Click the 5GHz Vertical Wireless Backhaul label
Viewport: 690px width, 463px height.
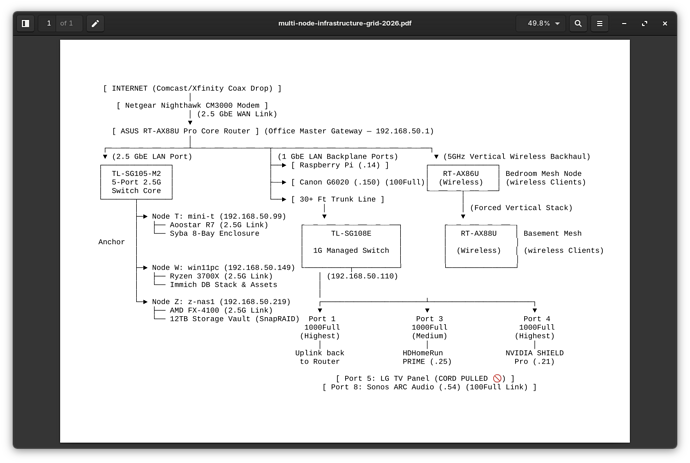[x=517, y=157]
